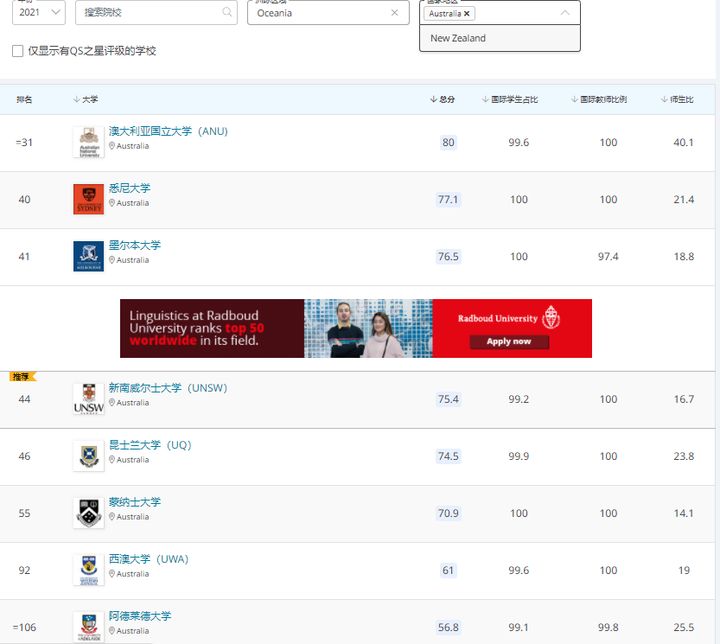Click UQ overall score 74.5
Viewport: 720px width, 644px height.
pos(448,456)
